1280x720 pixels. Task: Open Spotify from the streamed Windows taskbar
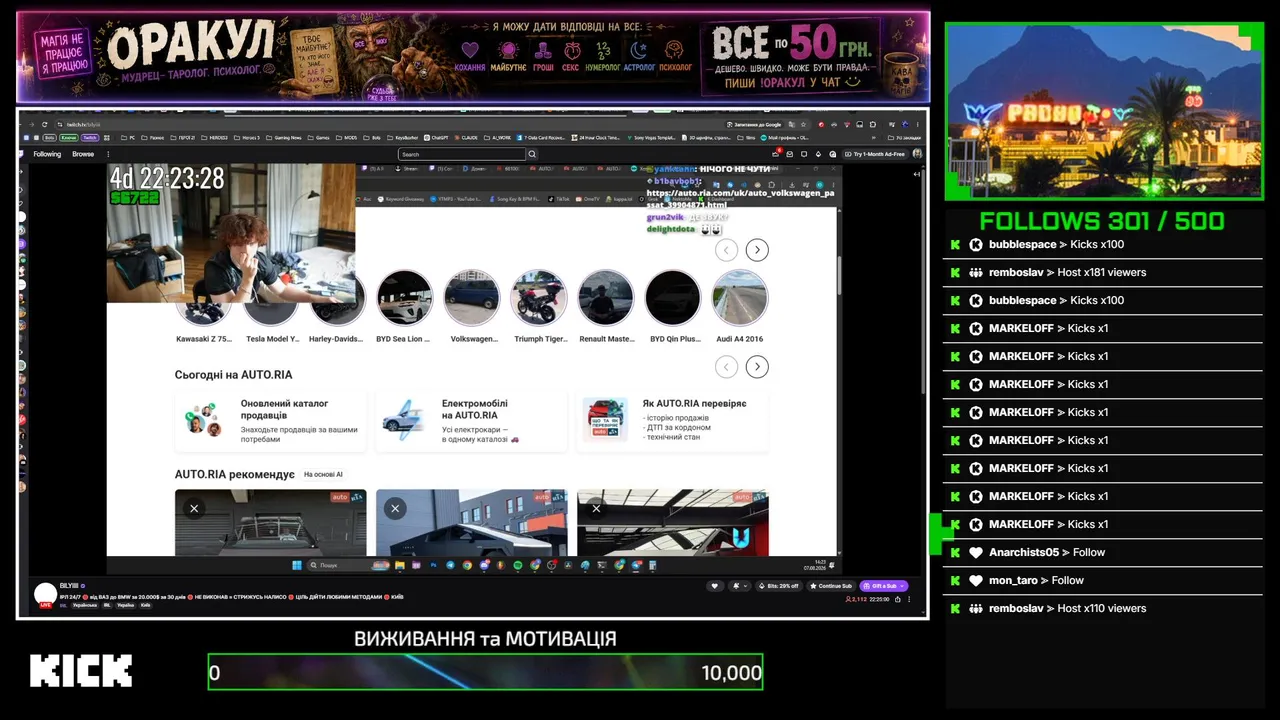(x=518, y=565)
